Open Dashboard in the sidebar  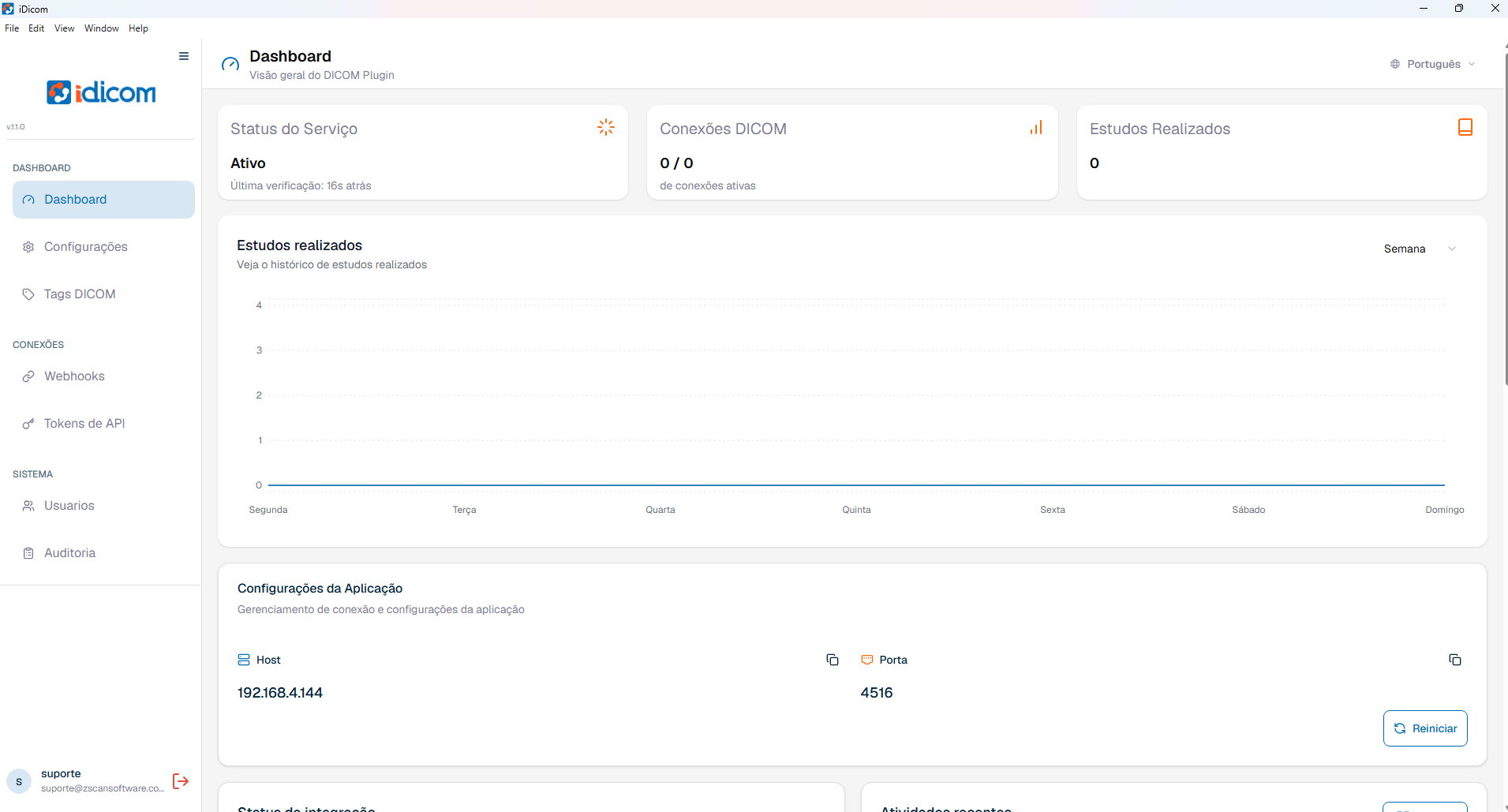(x=103, y=200)
